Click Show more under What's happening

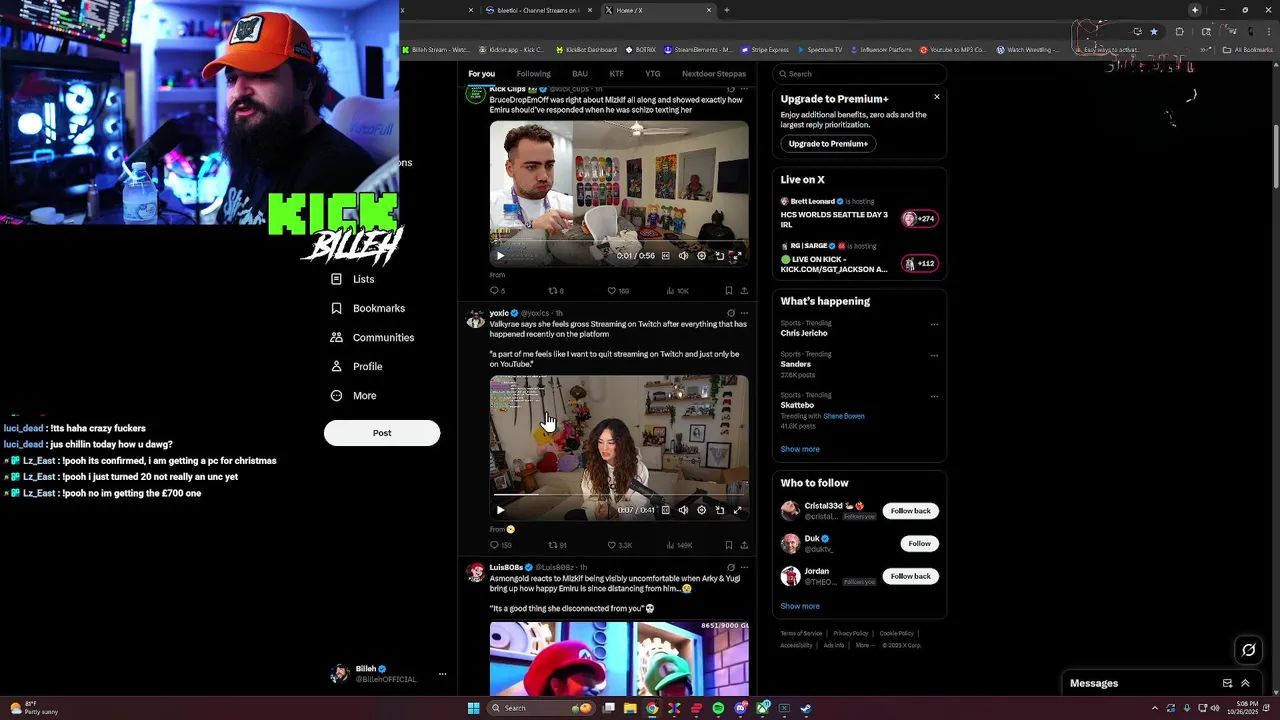tap(800, 449)
